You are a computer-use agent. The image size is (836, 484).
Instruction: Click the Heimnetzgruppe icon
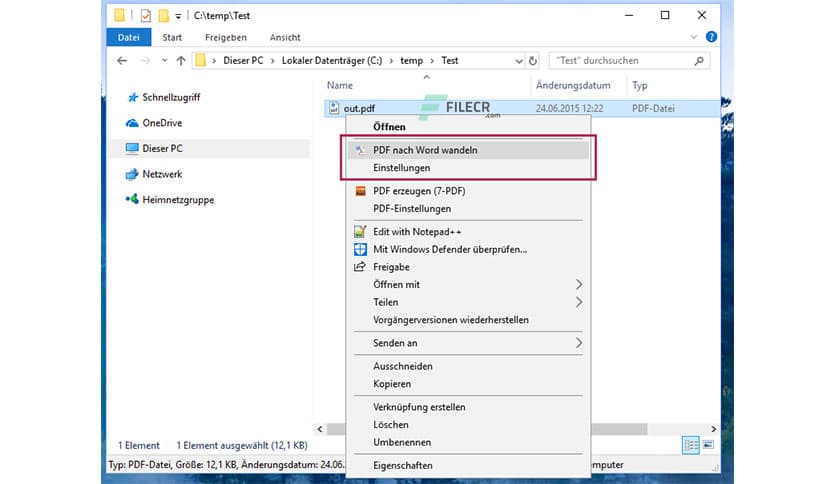point(132,199)
